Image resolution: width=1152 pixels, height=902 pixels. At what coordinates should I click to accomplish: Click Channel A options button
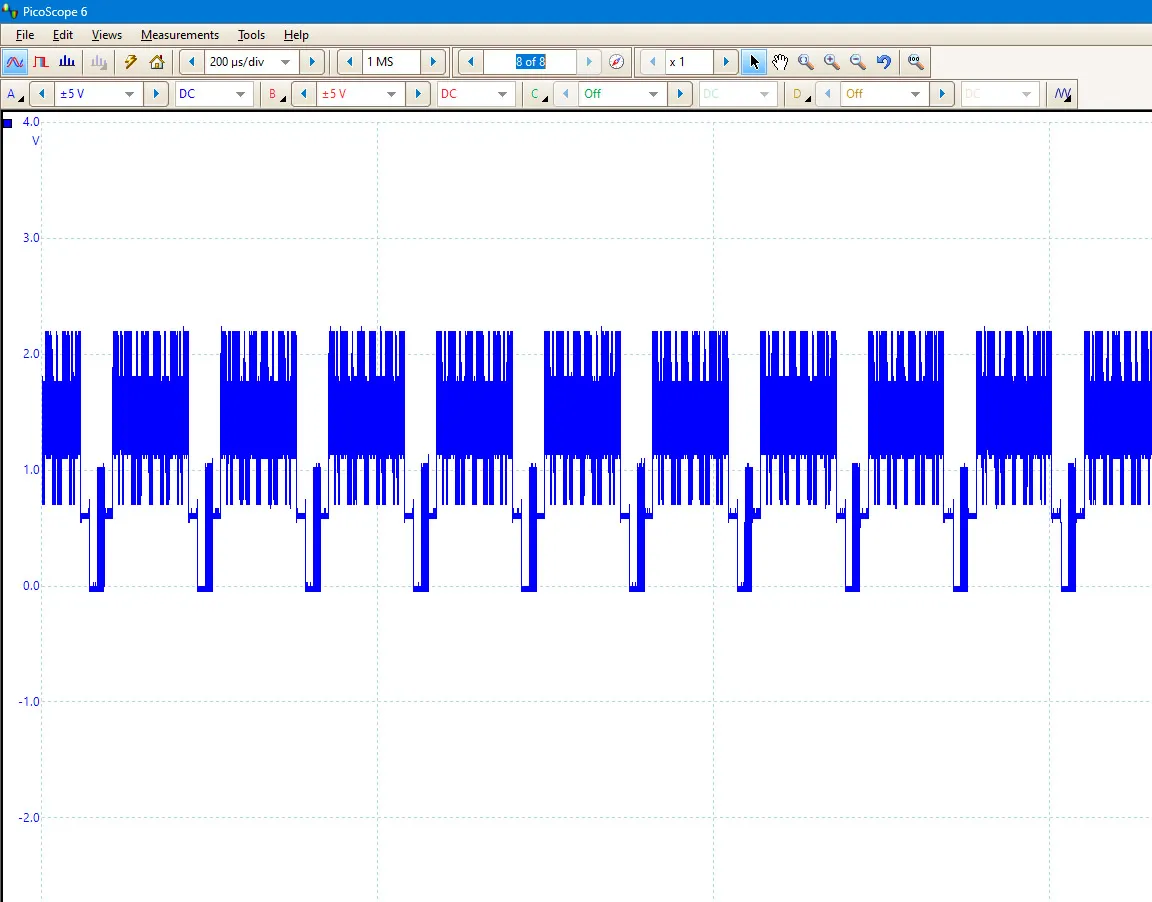(x=14, y=94)
